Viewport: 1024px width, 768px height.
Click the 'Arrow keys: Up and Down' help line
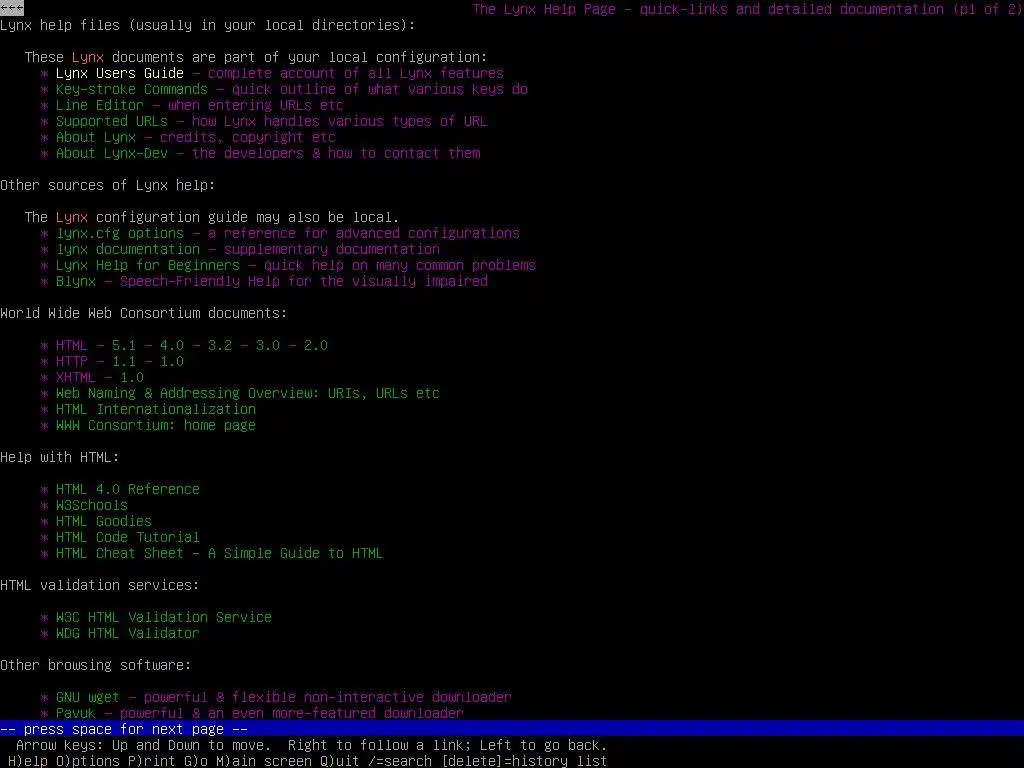[x=312, y=745]
